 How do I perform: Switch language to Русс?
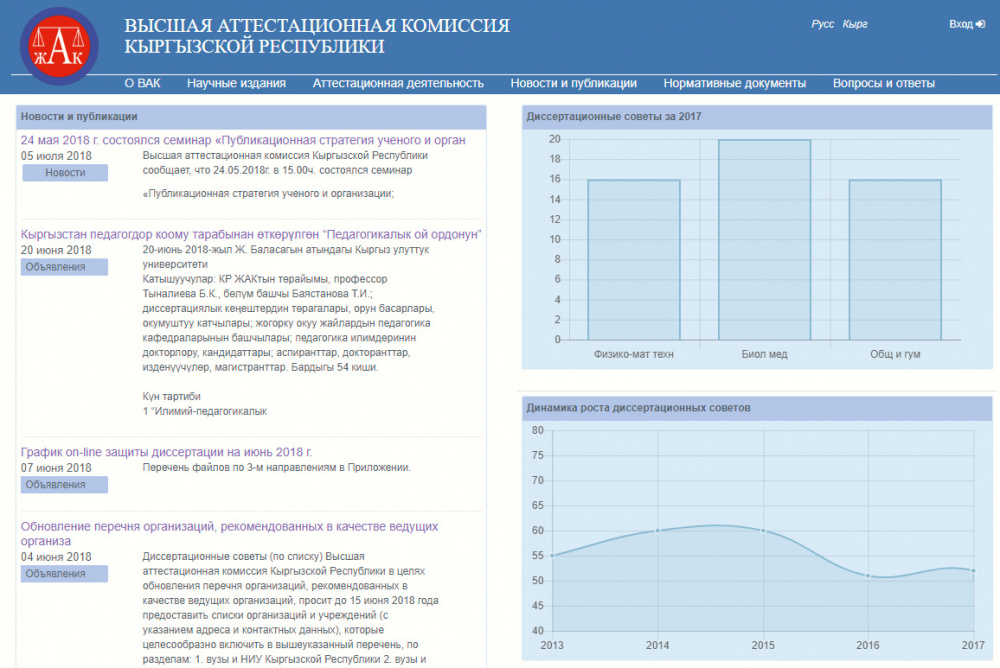coord(822,24)
